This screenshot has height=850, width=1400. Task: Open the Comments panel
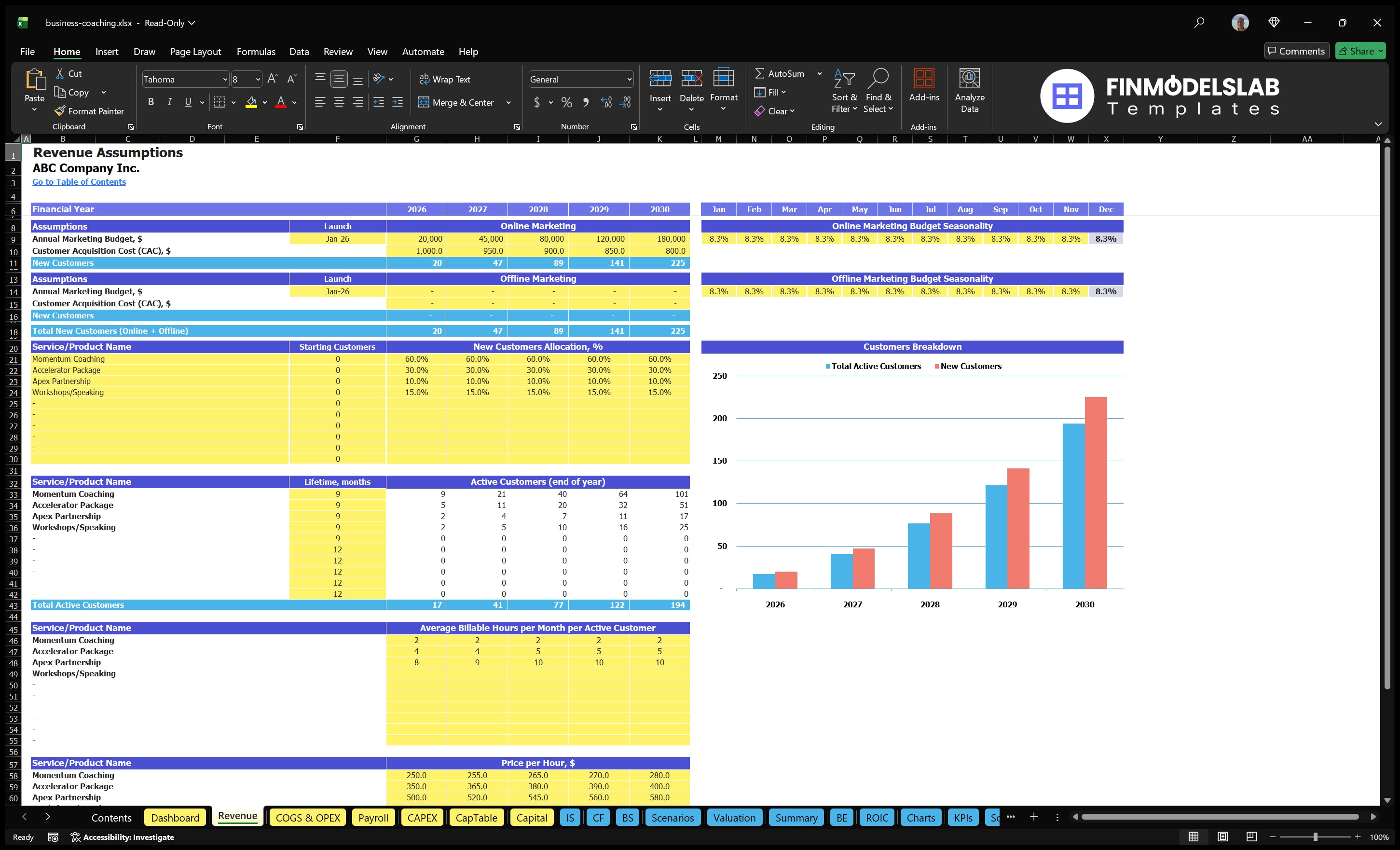[1296, 51]
